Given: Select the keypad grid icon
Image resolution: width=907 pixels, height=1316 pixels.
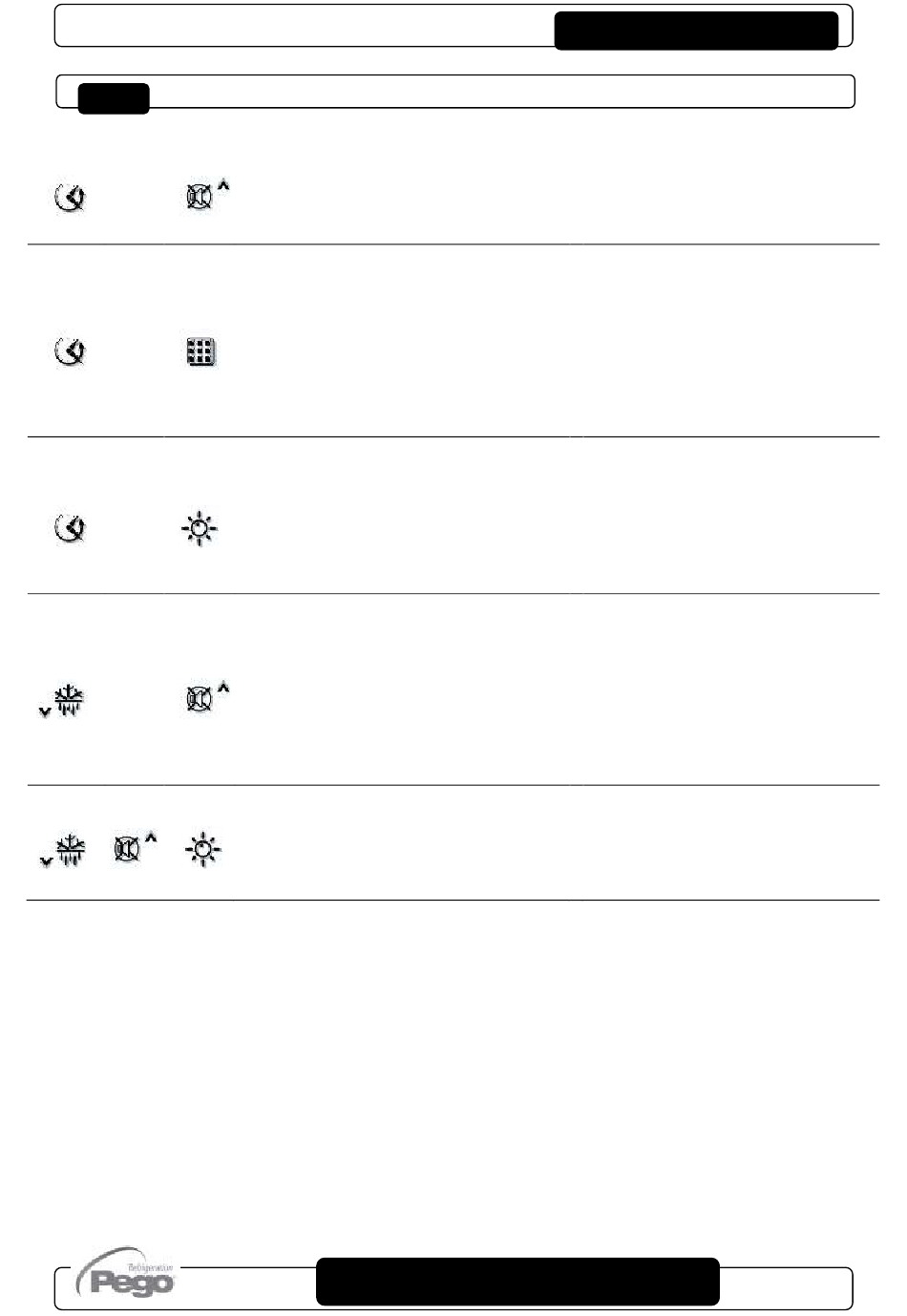Looking at the screenshot, I should [x=200, y=352].
